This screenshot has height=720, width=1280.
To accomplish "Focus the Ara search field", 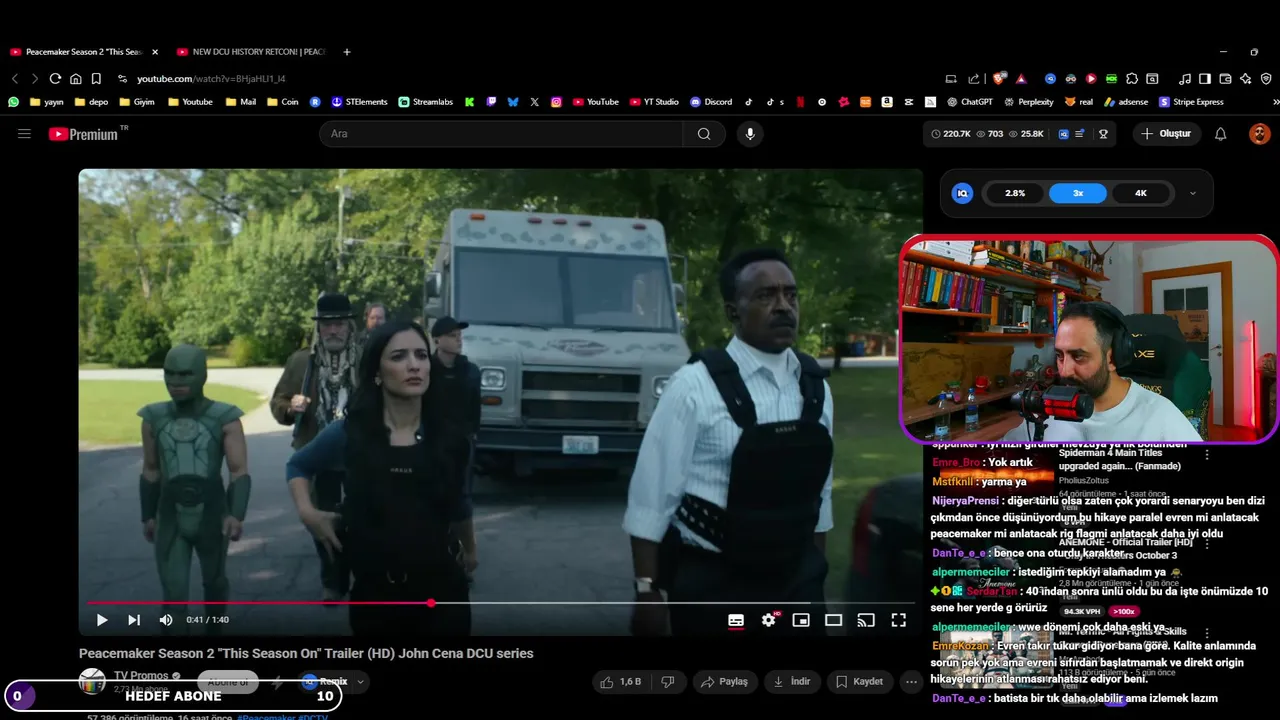I will click(502, 134).
